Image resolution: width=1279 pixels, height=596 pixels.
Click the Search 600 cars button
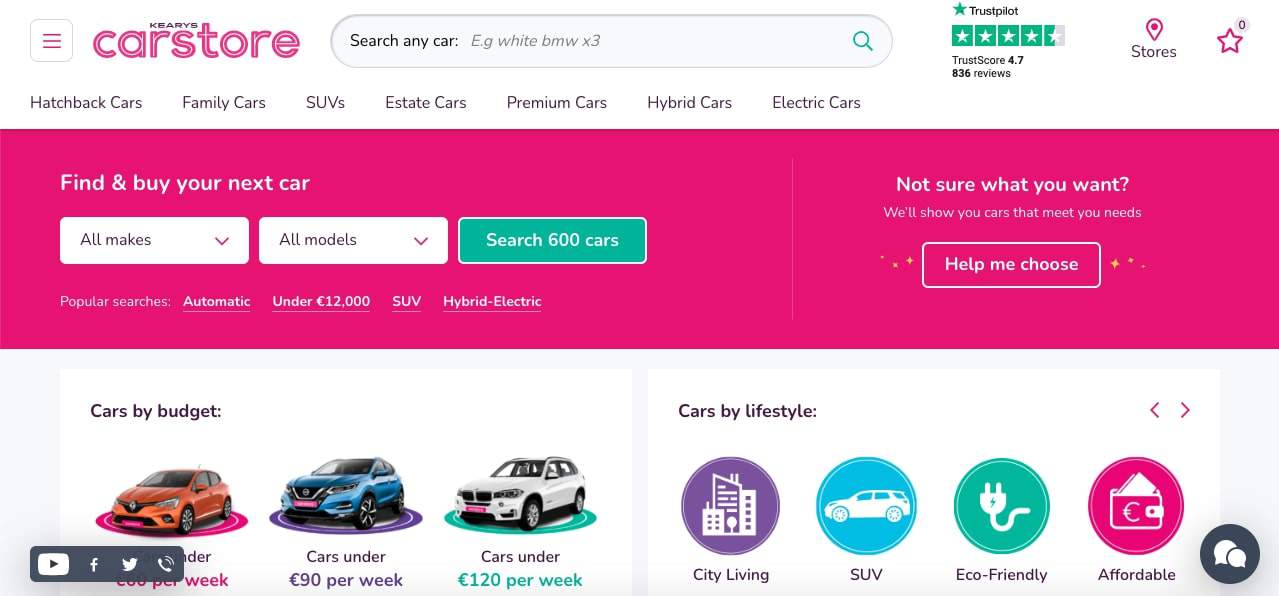(552, 240)
